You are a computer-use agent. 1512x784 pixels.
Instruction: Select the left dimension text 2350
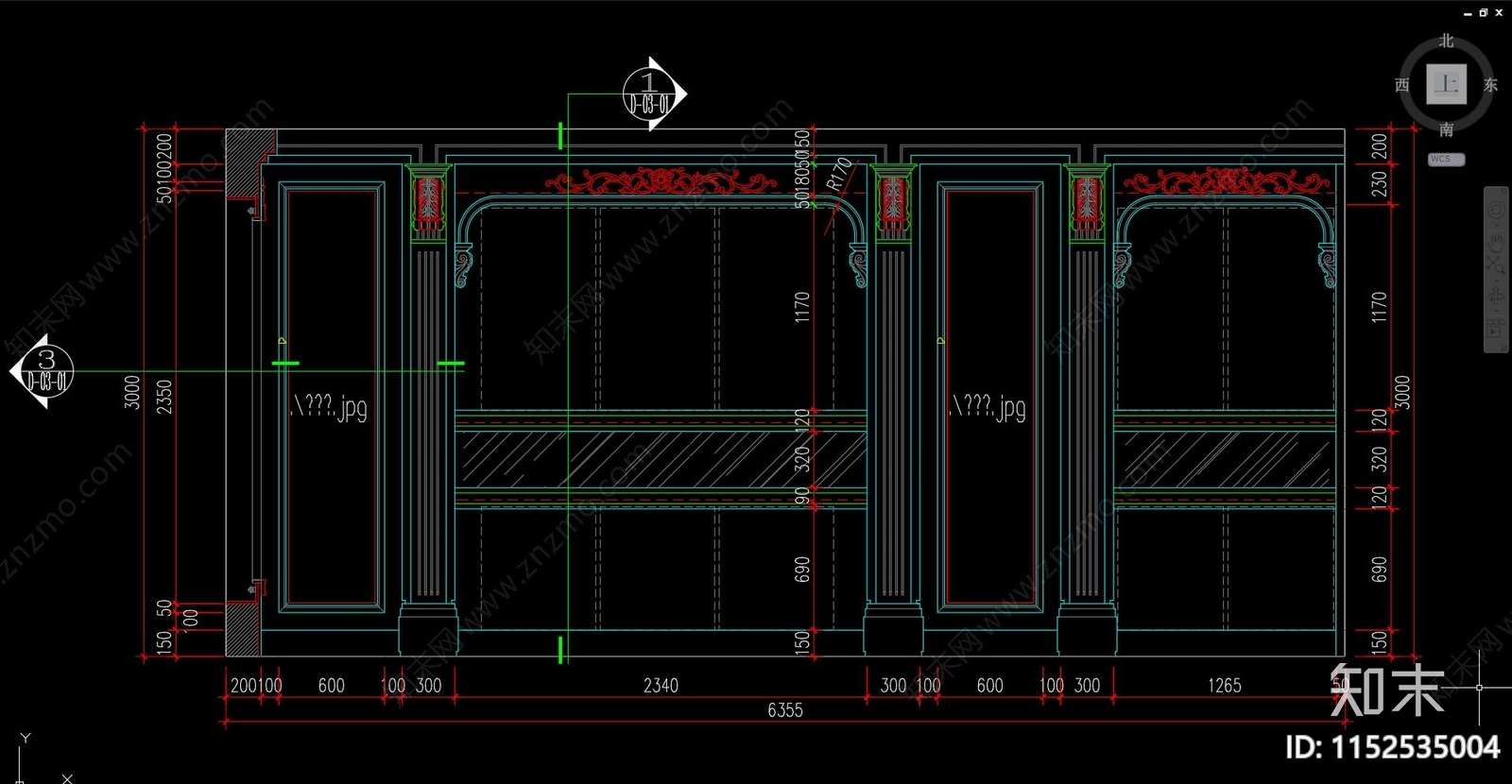coord(164,396)
